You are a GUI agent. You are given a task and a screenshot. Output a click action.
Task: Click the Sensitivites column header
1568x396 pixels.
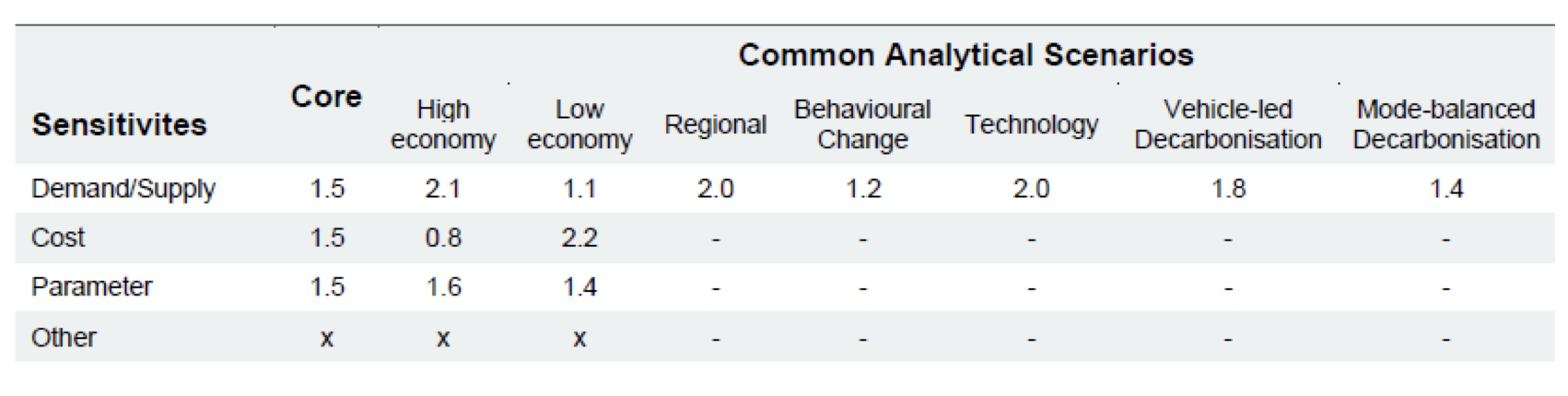coord(119,124)
